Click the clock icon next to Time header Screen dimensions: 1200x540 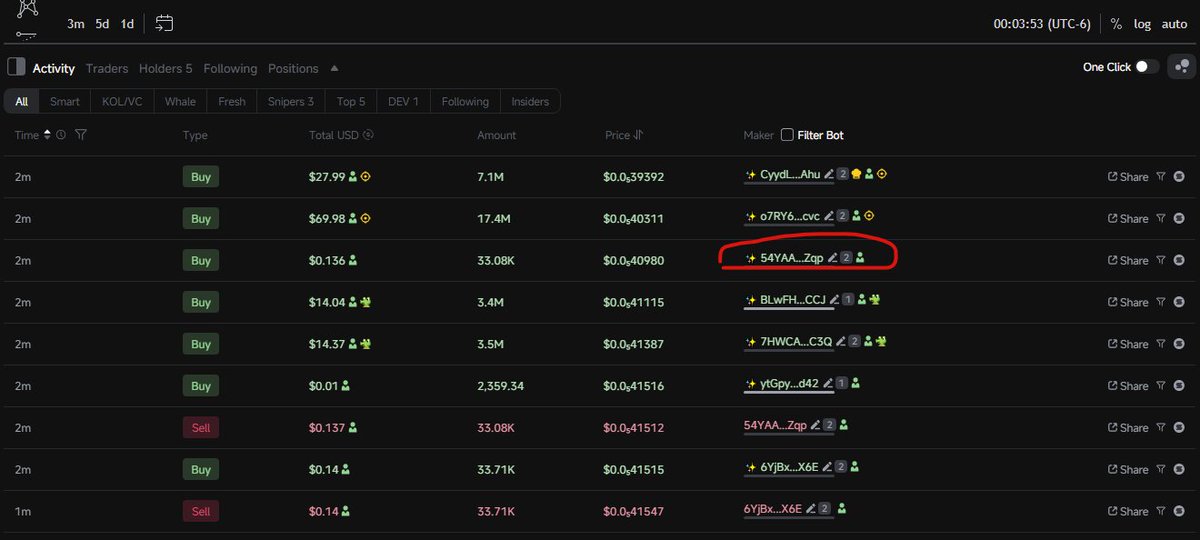(x=61, y=135)
